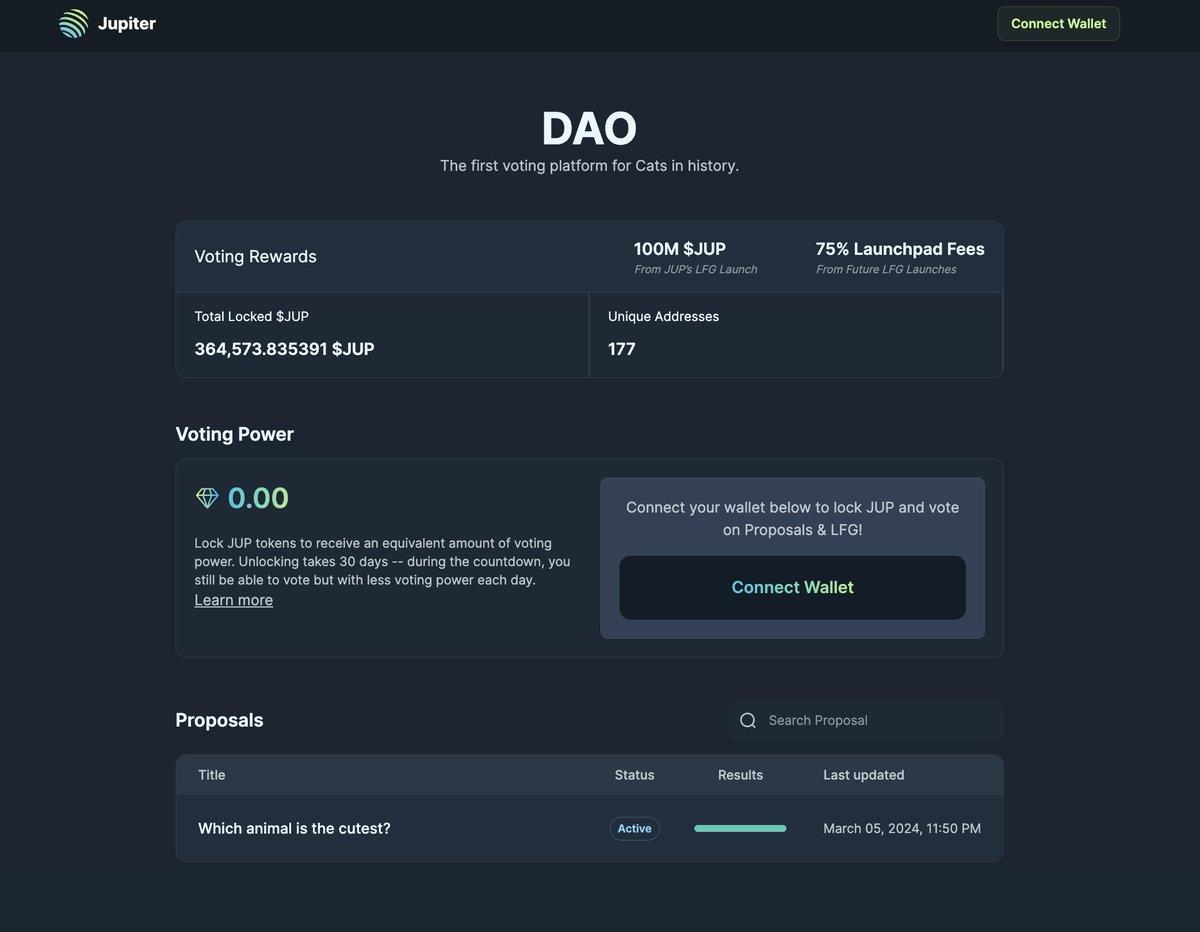The height and width of the screenshot is (932, 1200).
Task: Click the Jupiter logo icon
Action: (x=73, y=23)
